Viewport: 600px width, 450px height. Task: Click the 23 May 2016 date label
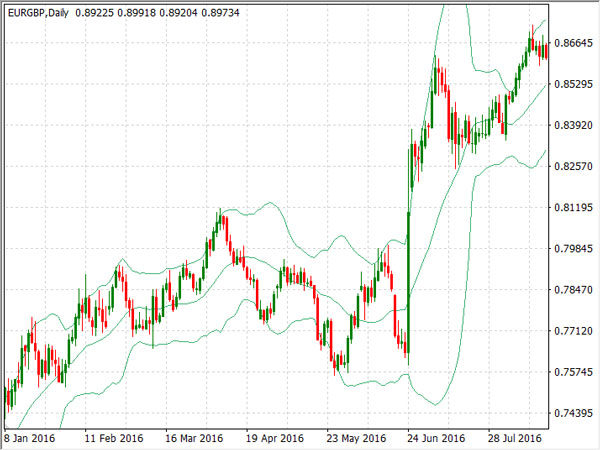click(356, 438)
